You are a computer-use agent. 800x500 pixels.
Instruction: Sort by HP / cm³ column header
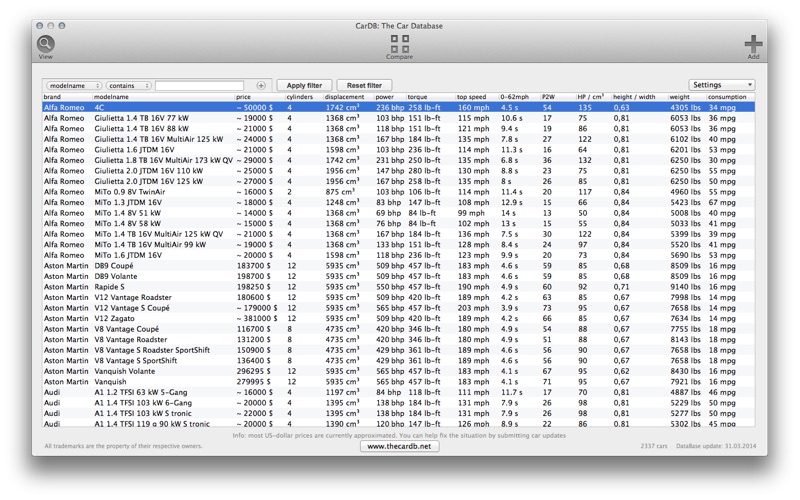point(593,97)
